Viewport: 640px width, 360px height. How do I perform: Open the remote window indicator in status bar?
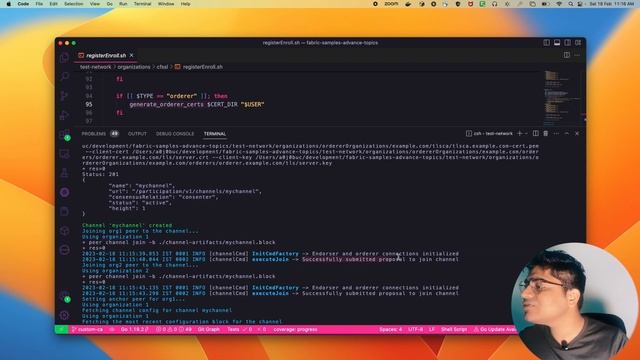(x=61, y=329)
